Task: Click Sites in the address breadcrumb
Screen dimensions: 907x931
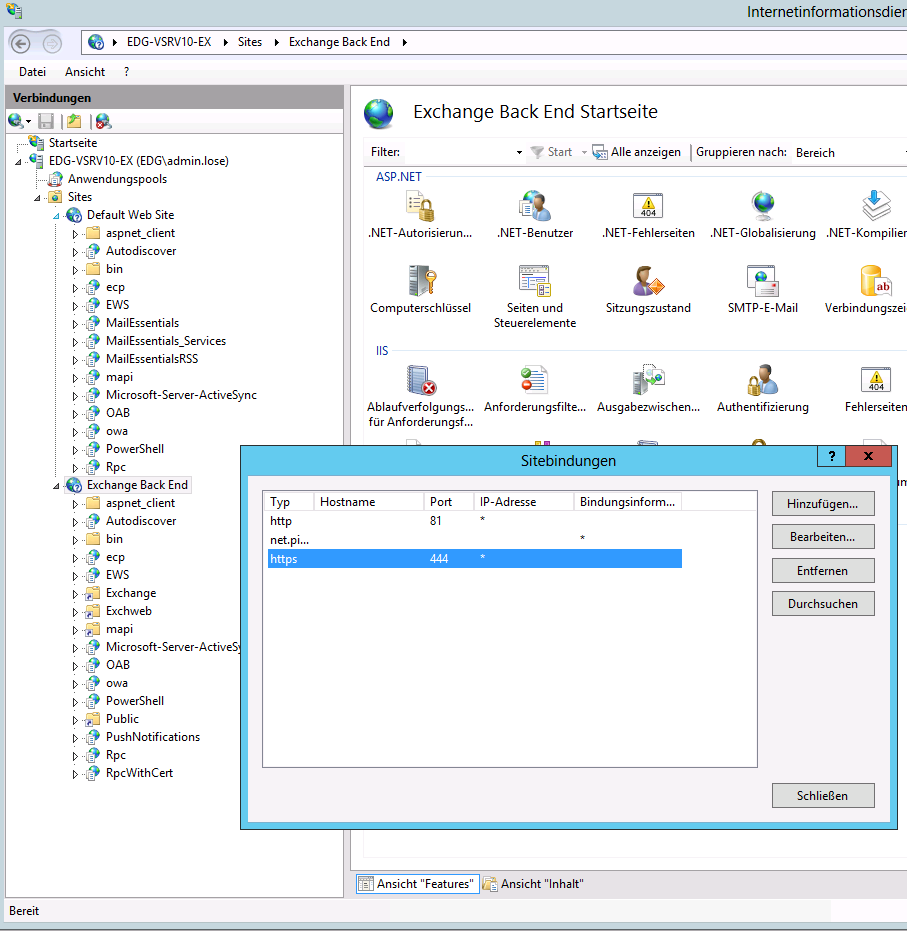Action: [250, 42]
